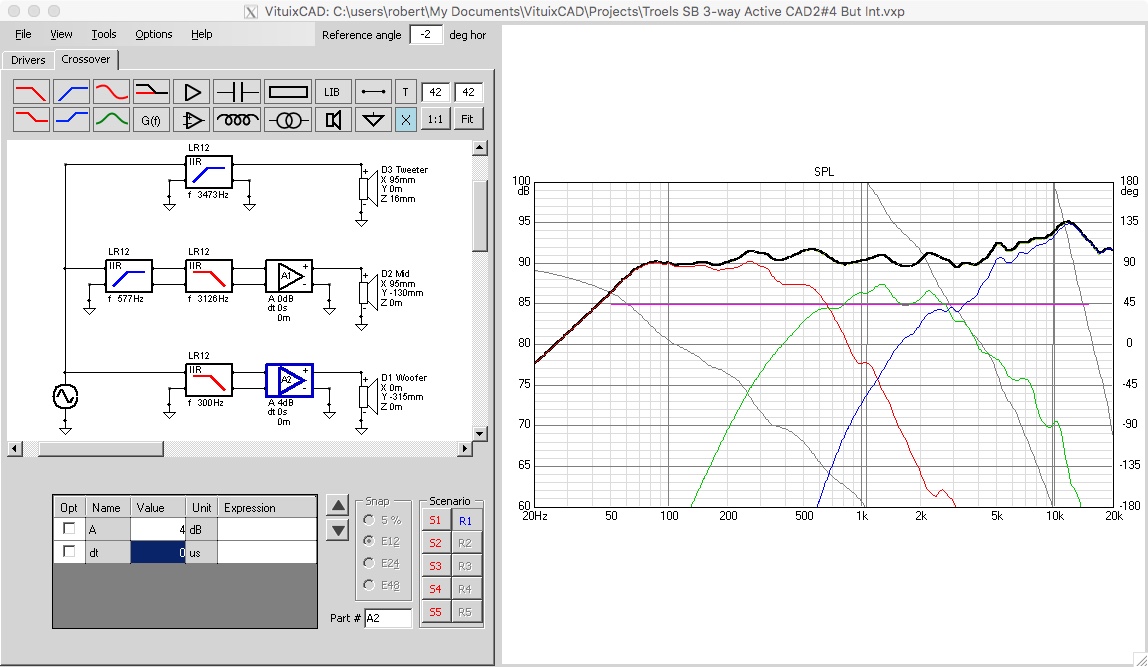The height and width of the screenshot is (667, 1148).
Task: Enable optimization checkbox for parameter dt
Action: click(x=69, y=551)
